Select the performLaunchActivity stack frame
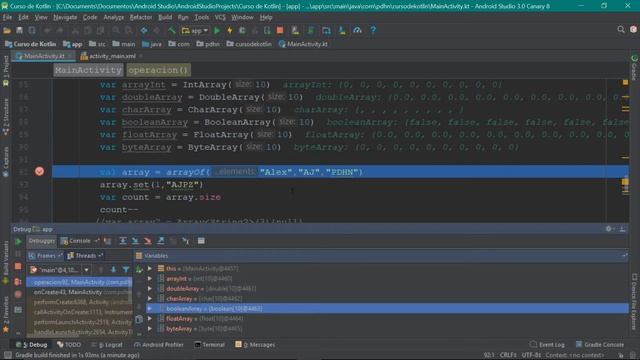The image size is (640, 360). (80, 322)
